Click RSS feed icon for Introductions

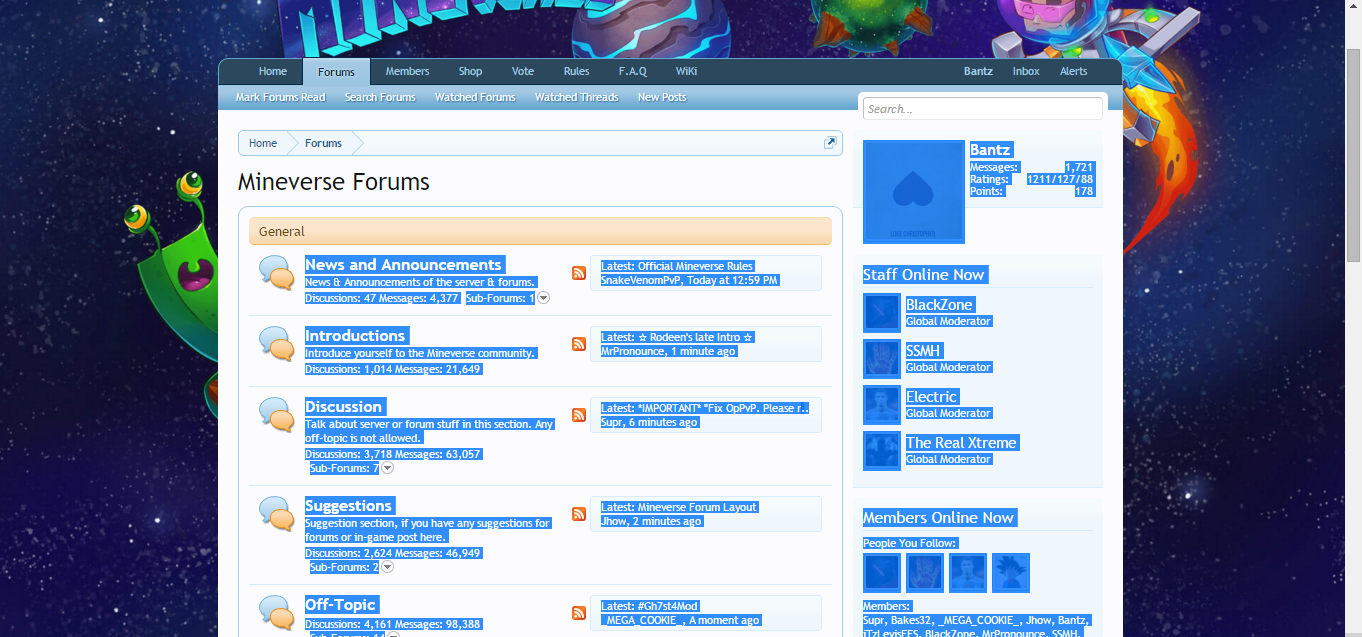click(x=579, y=344)
